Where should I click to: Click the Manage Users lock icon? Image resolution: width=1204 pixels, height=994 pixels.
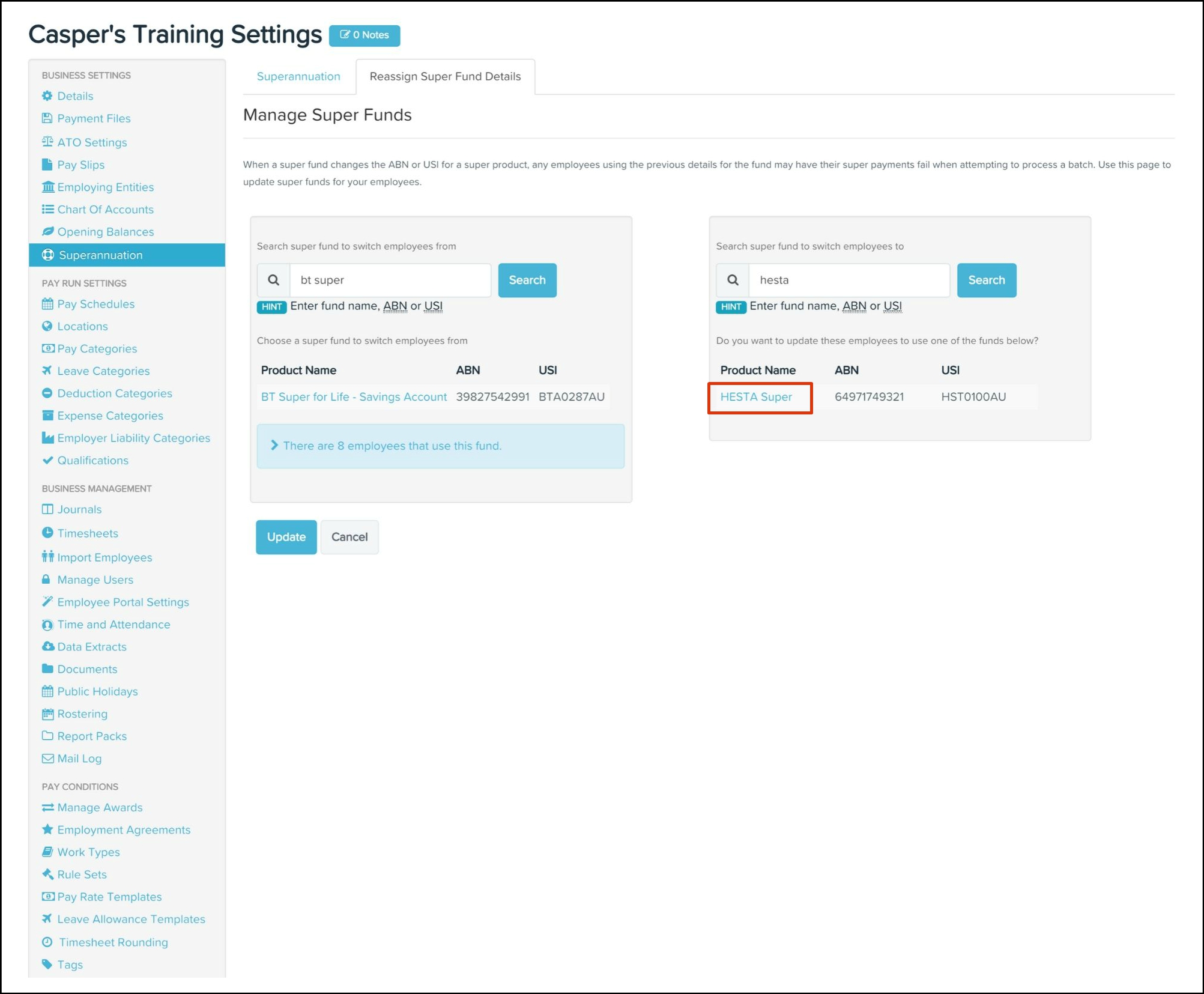click(x=46, y=580)
